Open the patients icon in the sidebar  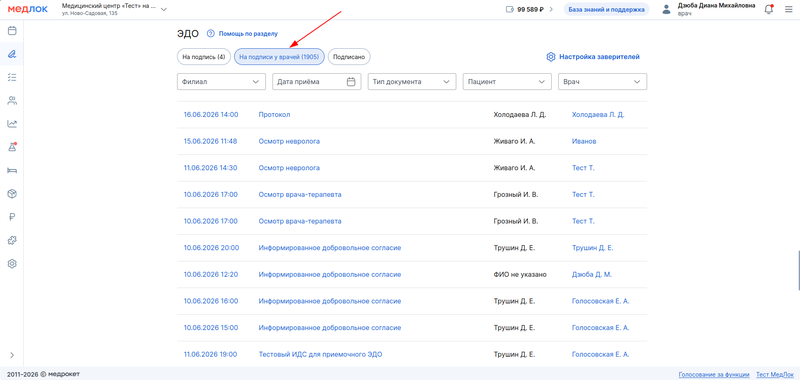click(x=12, y=100)
